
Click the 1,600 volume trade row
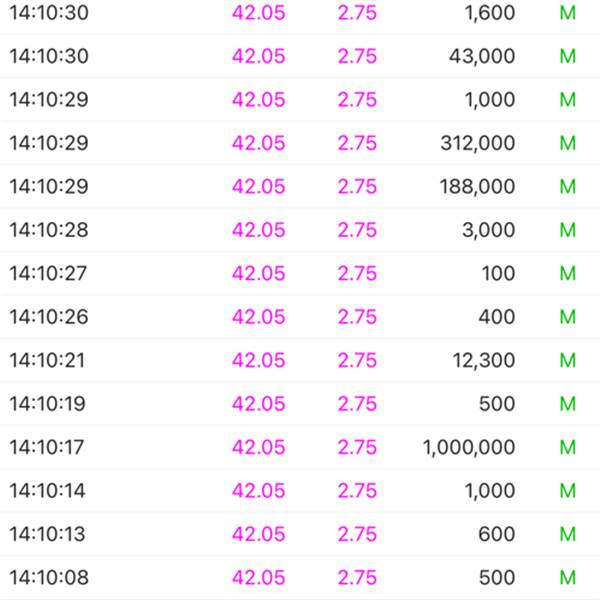[x=300, y=13]
